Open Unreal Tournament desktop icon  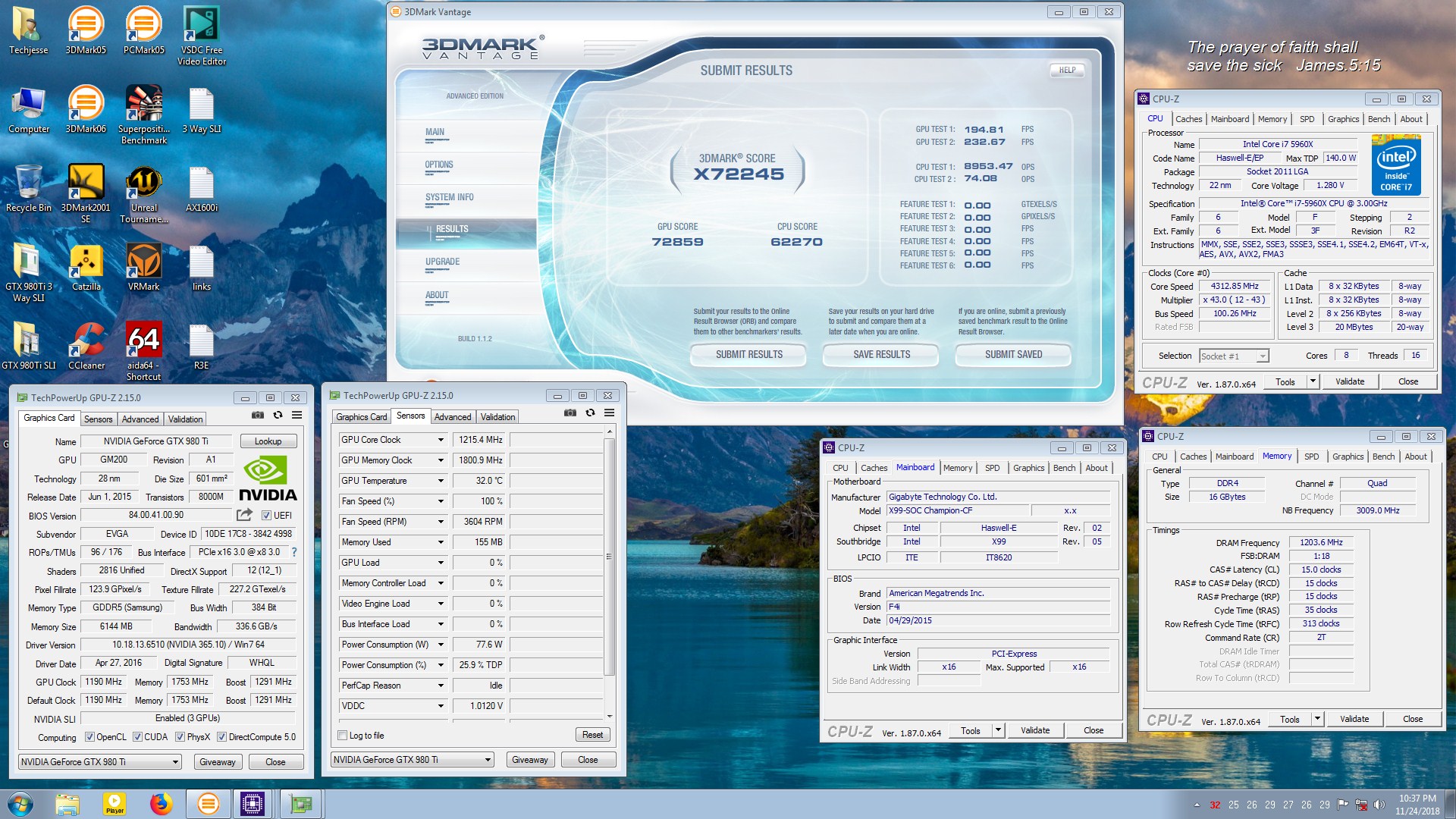pyautogui.click(x=143, y=193)
